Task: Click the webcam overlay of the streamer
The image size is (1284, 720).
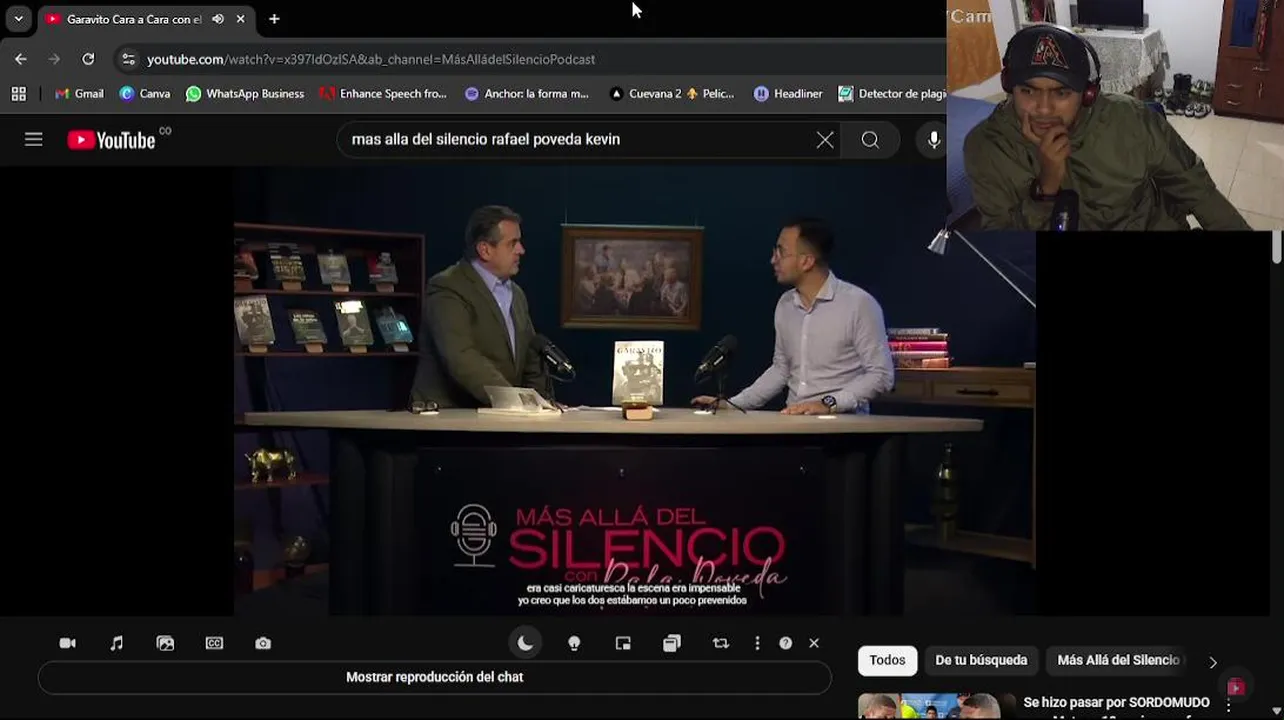Action: point(1115,115)
